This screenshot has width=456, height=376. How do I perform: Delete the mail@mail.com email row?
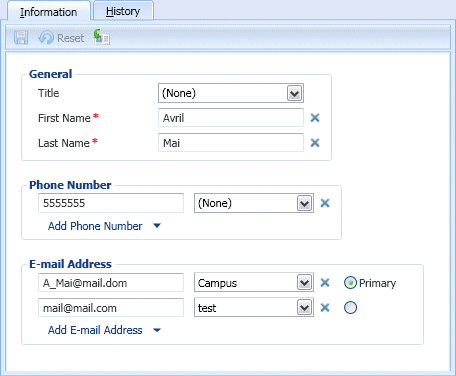[x=325, y=307]
